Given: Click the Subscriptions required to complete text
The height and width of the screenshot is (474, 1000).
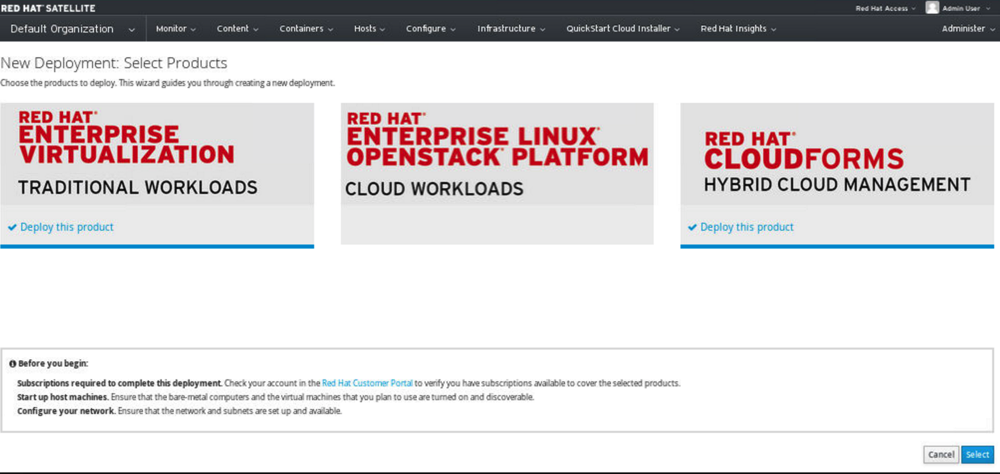Looking at the screenshot, I should [120, 383].
